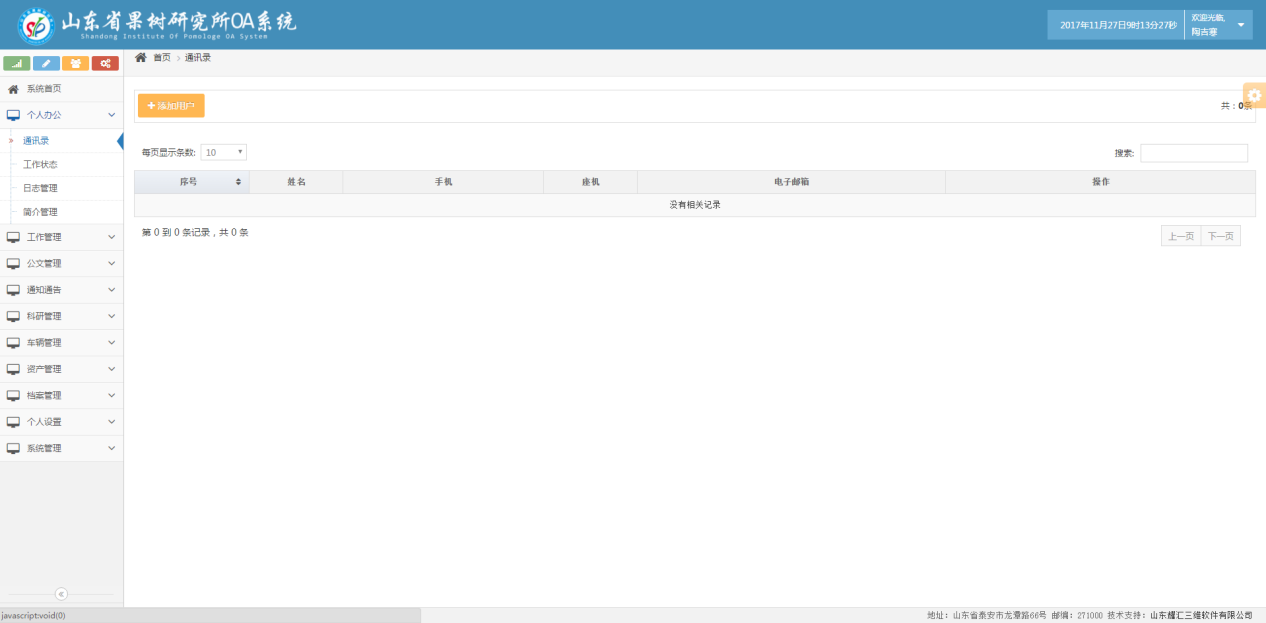This screenshot has height=623, width=1266.
Task: Click the institute logo in the header
Action: click(36, 25)
